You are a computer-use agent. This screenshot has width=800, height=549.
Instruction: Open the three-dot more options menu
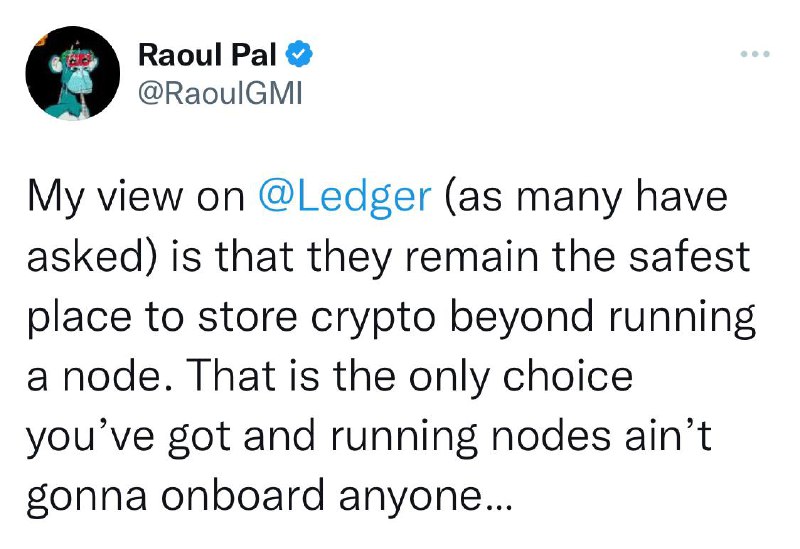(x=755, y=53)
